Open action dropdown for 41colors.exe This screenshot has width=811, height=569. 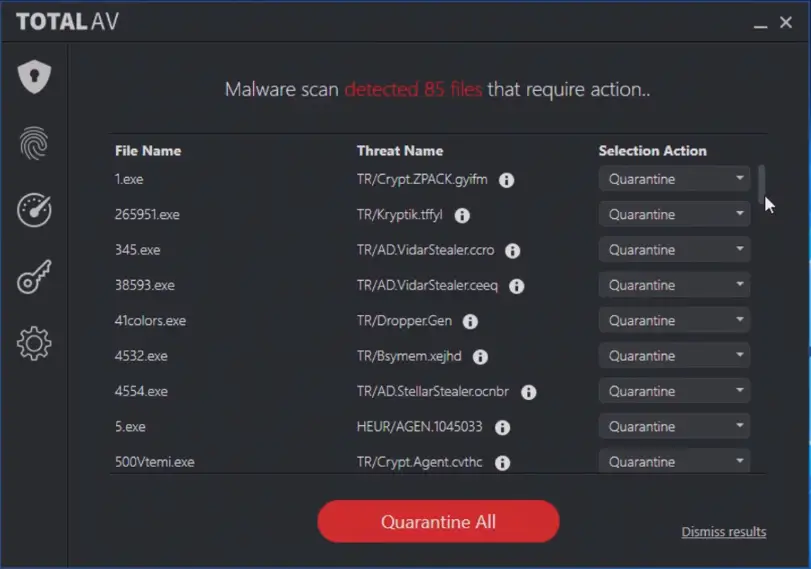[674, 320]
